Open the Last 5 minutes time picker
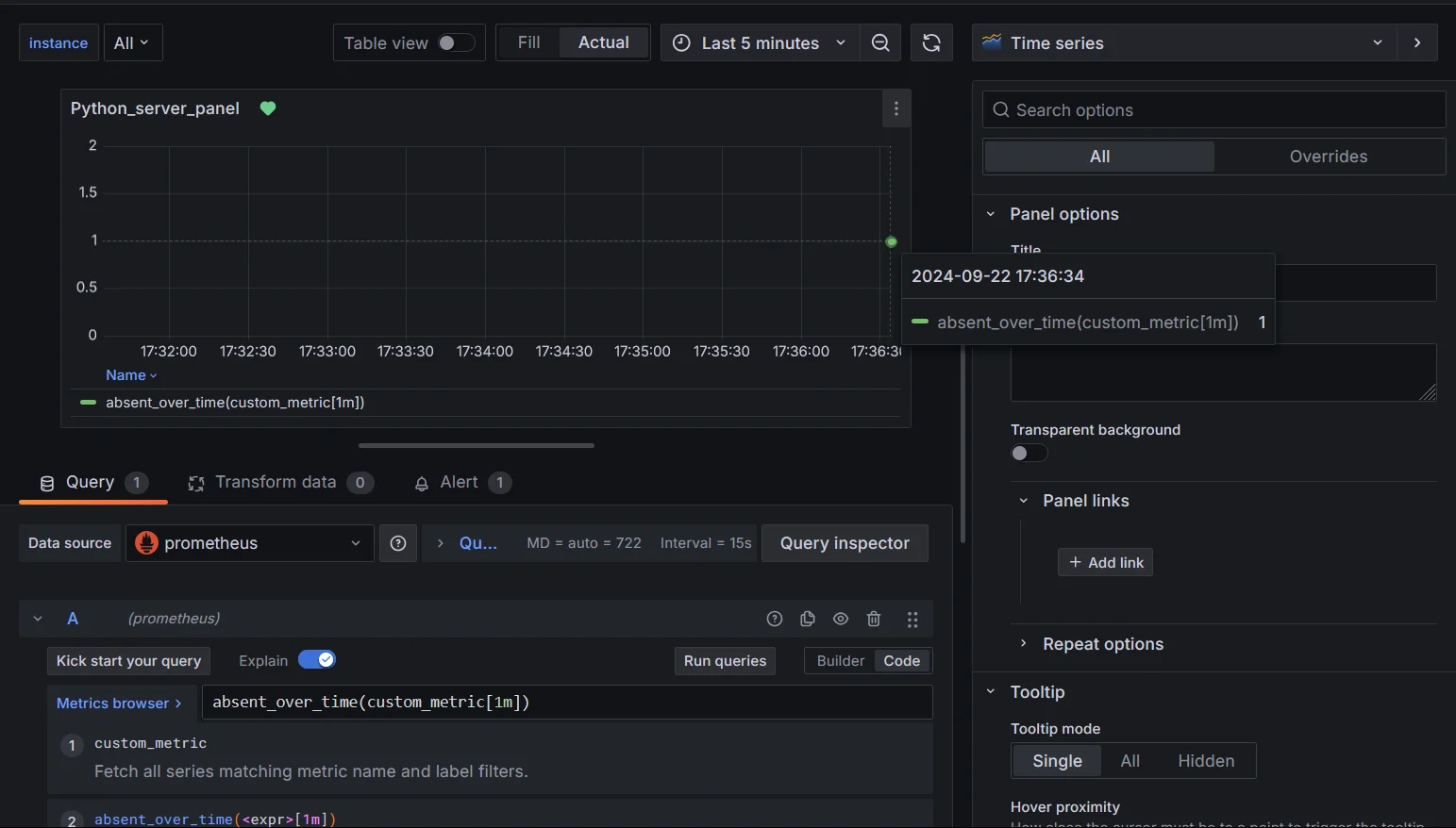This screenshot has height=828, width=1456. pos(760,42)
